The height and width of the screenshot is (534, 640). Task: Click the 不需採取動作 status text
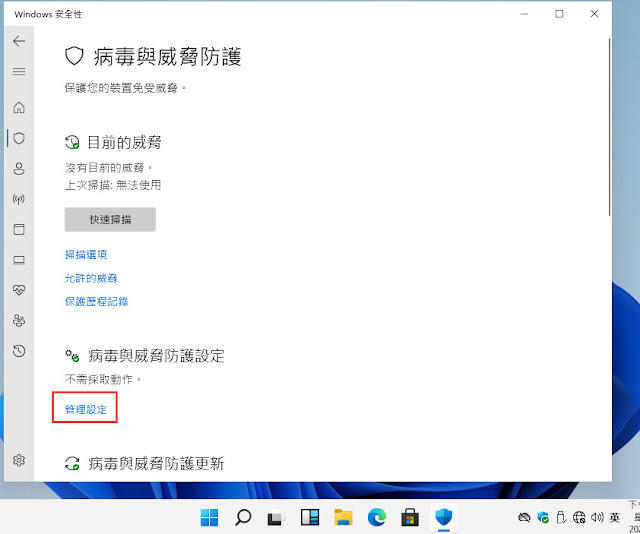(103, 380)
